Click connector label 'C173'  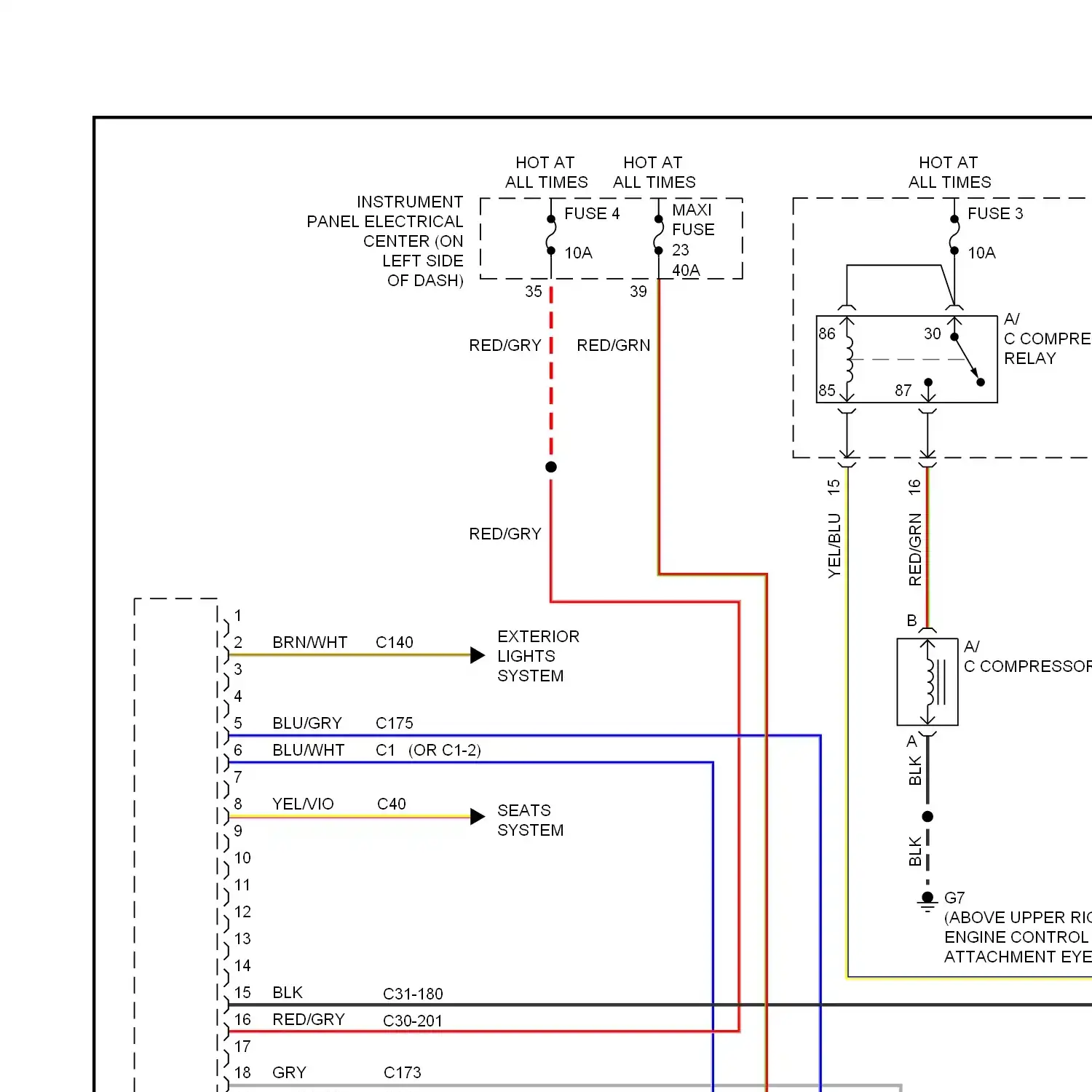(403, 1072)
